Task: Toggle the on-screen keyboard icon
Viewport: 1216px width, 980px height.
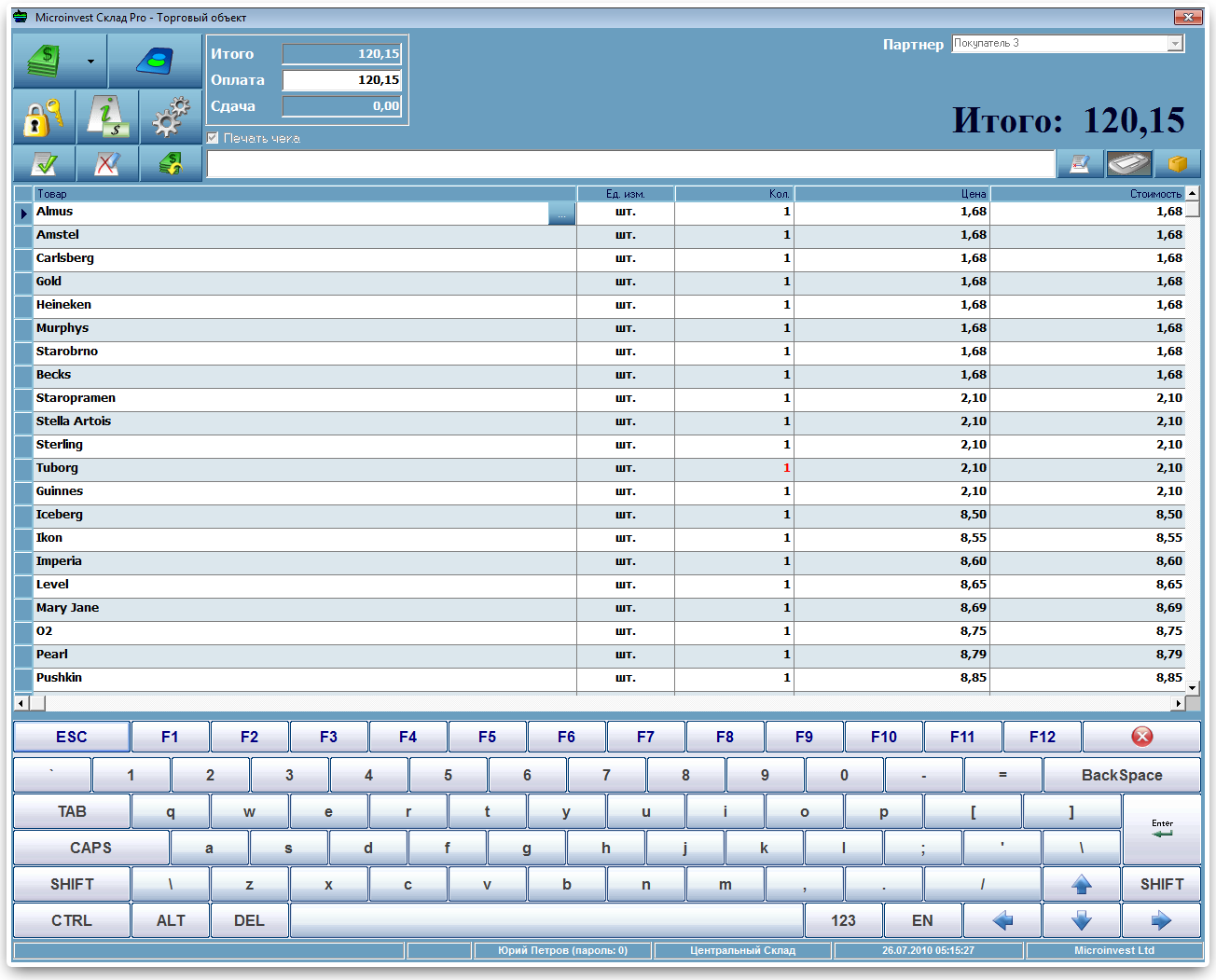Action: coord(1128,164)
